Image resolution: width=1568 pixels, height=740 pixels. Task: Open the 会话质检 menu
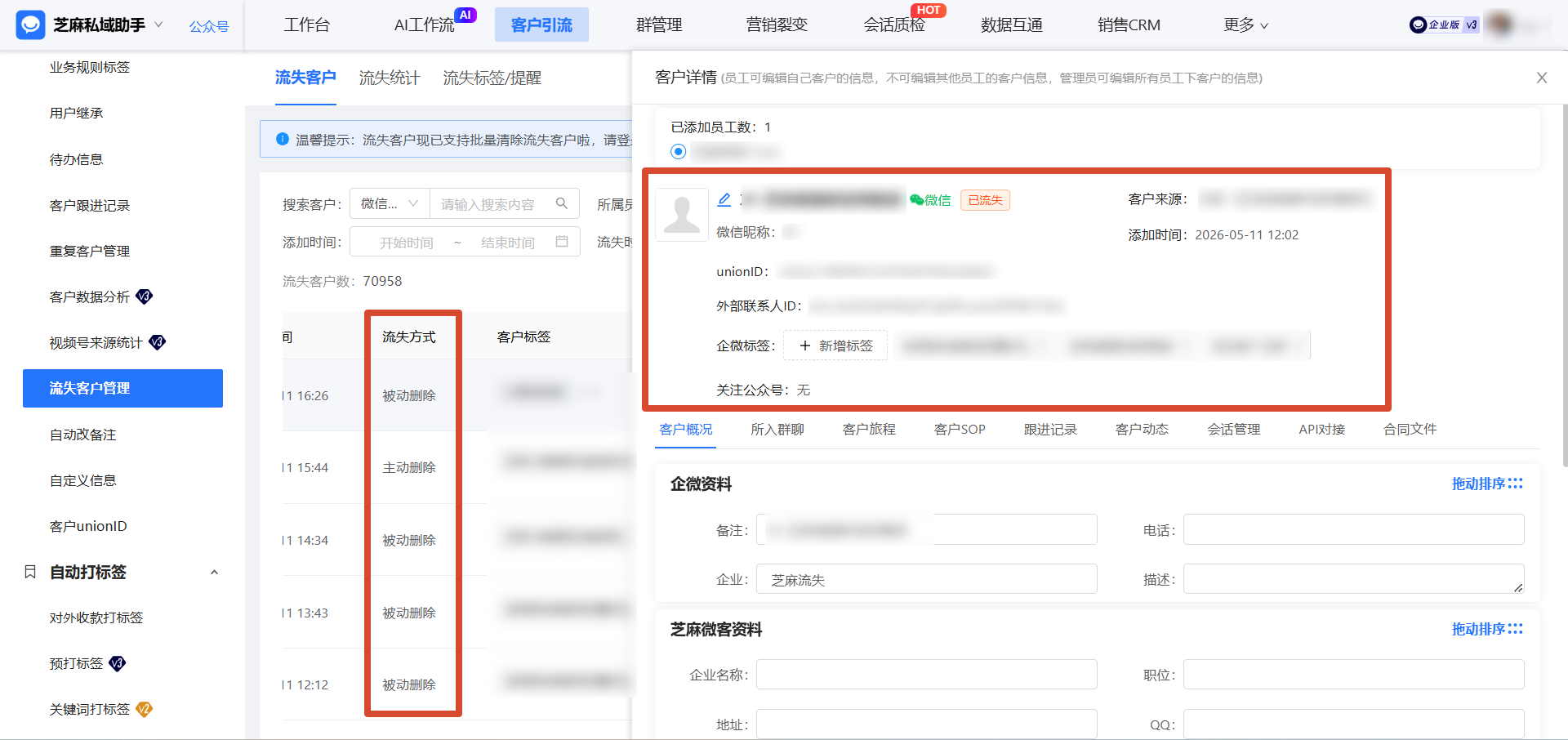pyautogui.click(x=894, y=25)
